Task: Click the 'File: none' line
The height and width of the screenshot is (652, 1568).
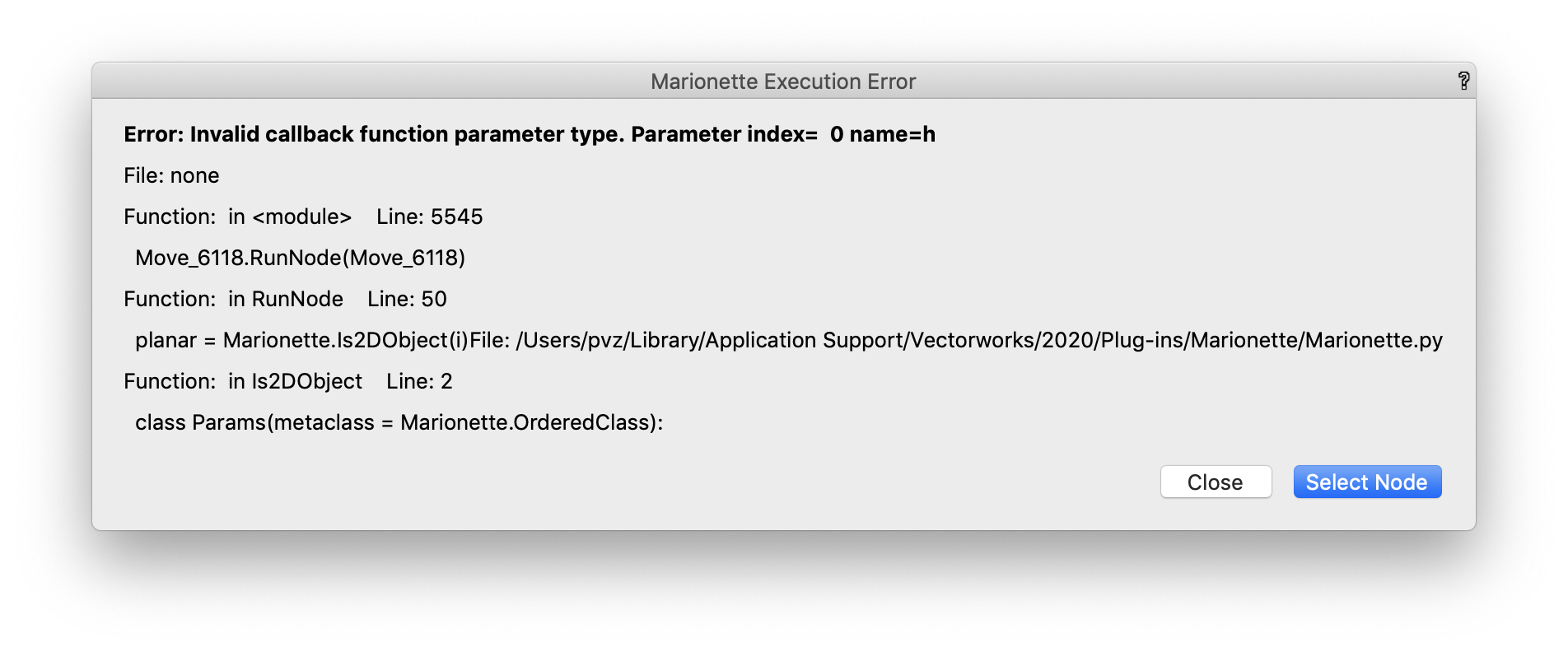Action: 171,175
